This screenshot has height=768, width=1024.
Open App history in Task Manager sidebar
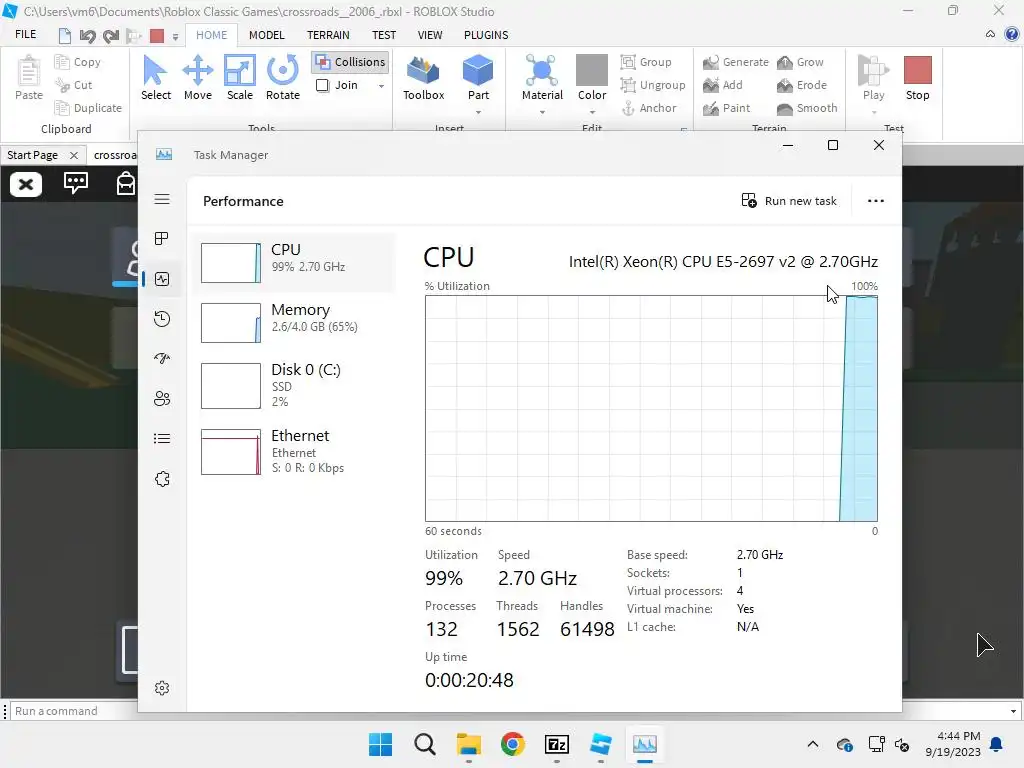tap(162, 319)
